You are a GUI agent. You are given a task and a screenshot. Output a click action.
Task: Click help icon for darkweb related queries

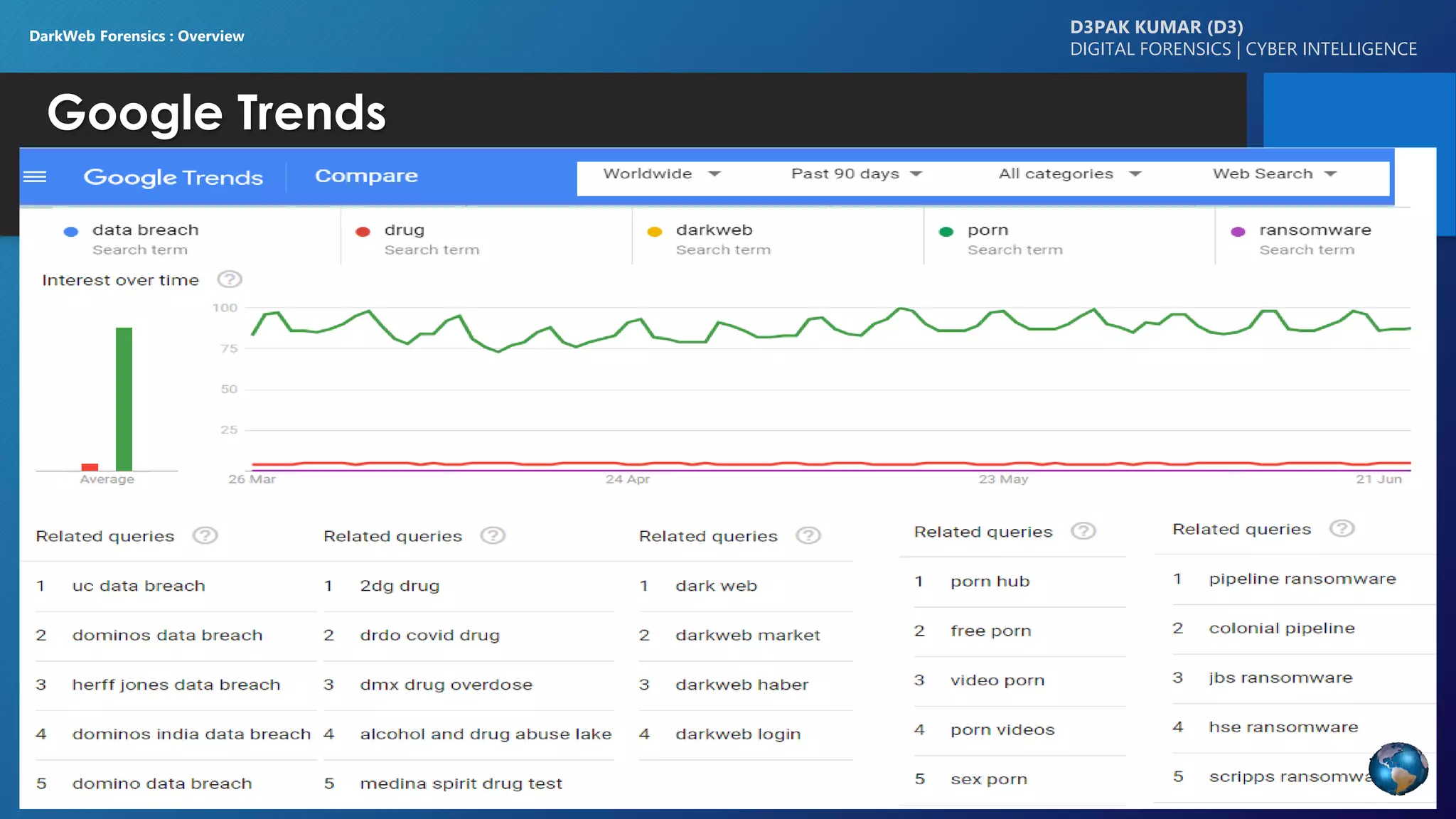(x=808, y=535)
